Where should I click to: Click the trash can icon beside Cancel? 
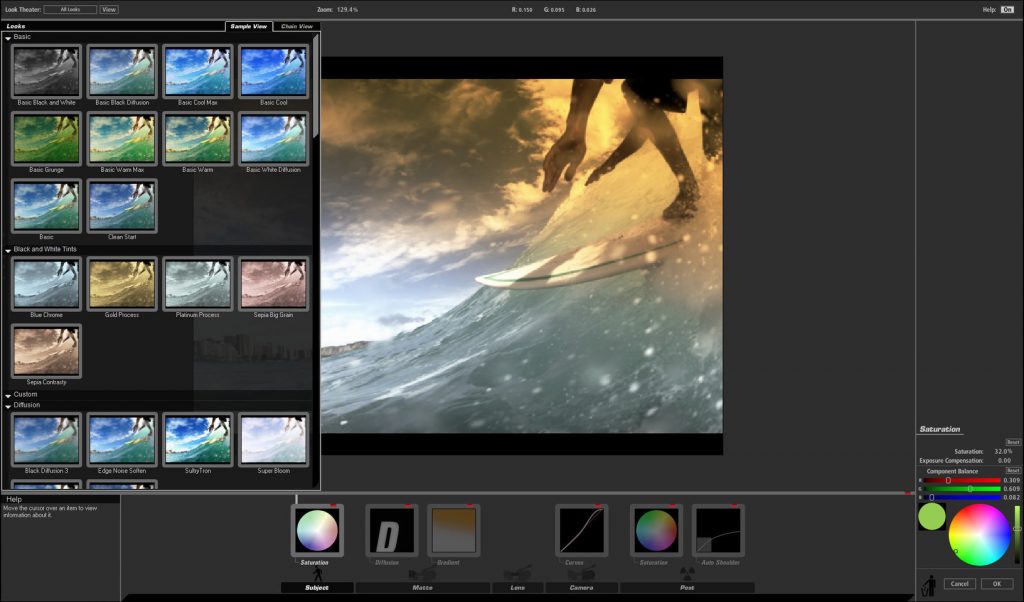(929, 585)
